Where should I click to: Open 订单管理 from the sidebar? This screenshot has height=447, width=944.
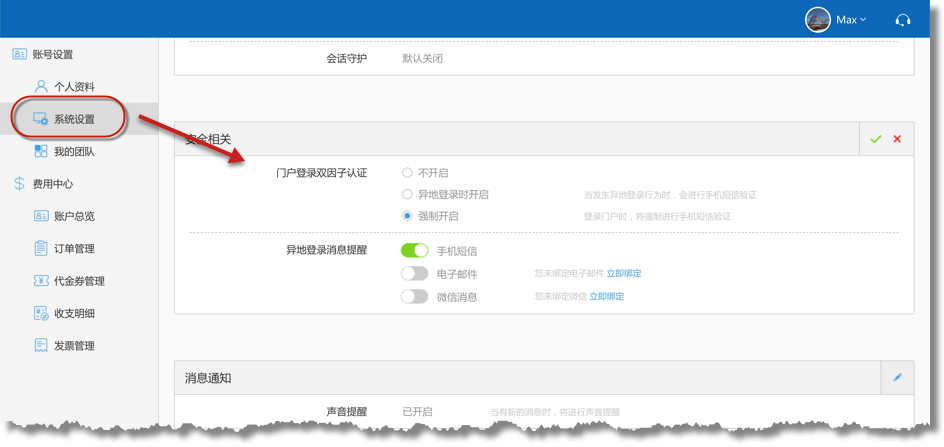(x=74, y=249)
